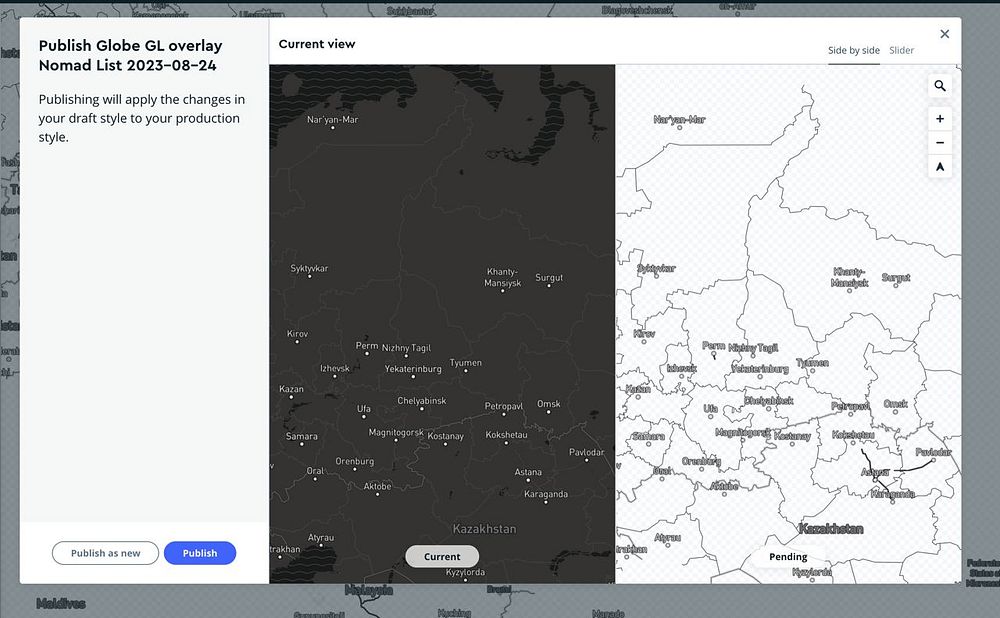The width and height of the screenshot is (1000, 618).
Task: Click Karaganda label on the dark map
Action: (x=546, y=494)
